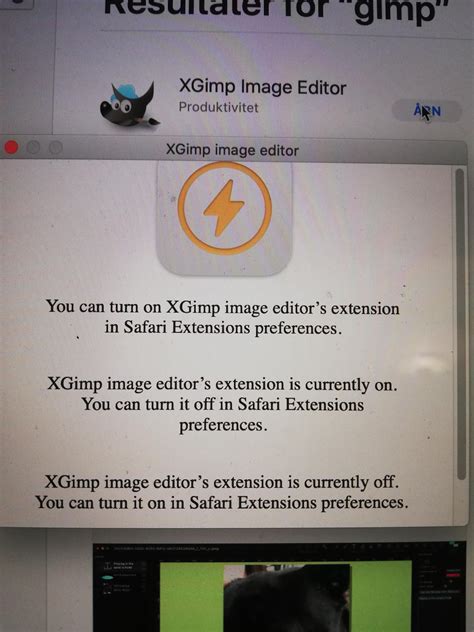Click the red highlighted item in preview panel
Screen dimensions: 474x632
(x=453, y=573)
